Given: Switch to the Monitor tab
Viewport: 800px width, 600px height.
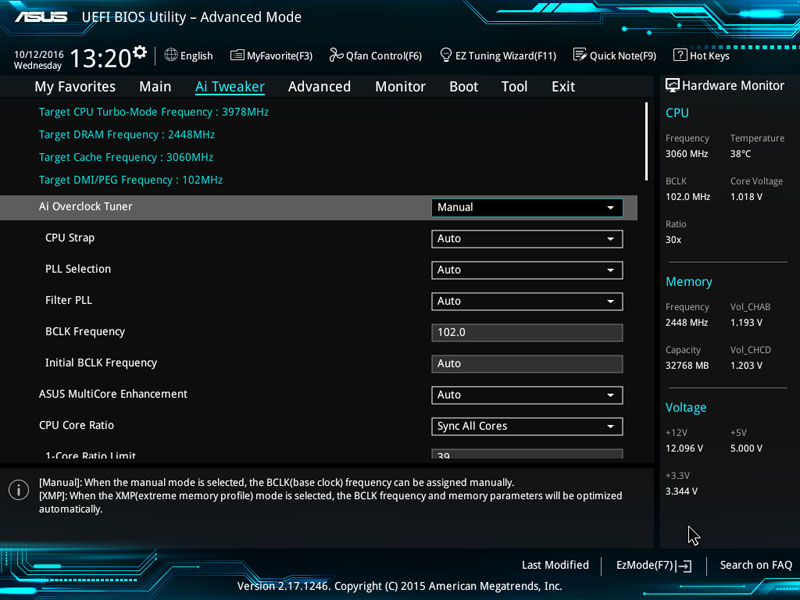Looking at the screenshot, I should tap(400, 87).
